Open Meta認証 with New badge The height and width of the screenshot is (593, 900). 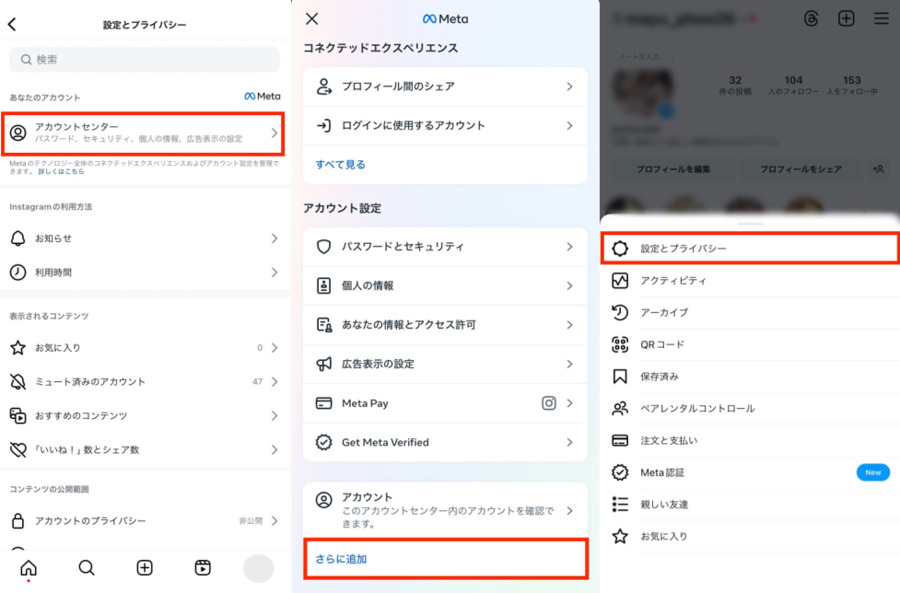[x=749, y=472]
